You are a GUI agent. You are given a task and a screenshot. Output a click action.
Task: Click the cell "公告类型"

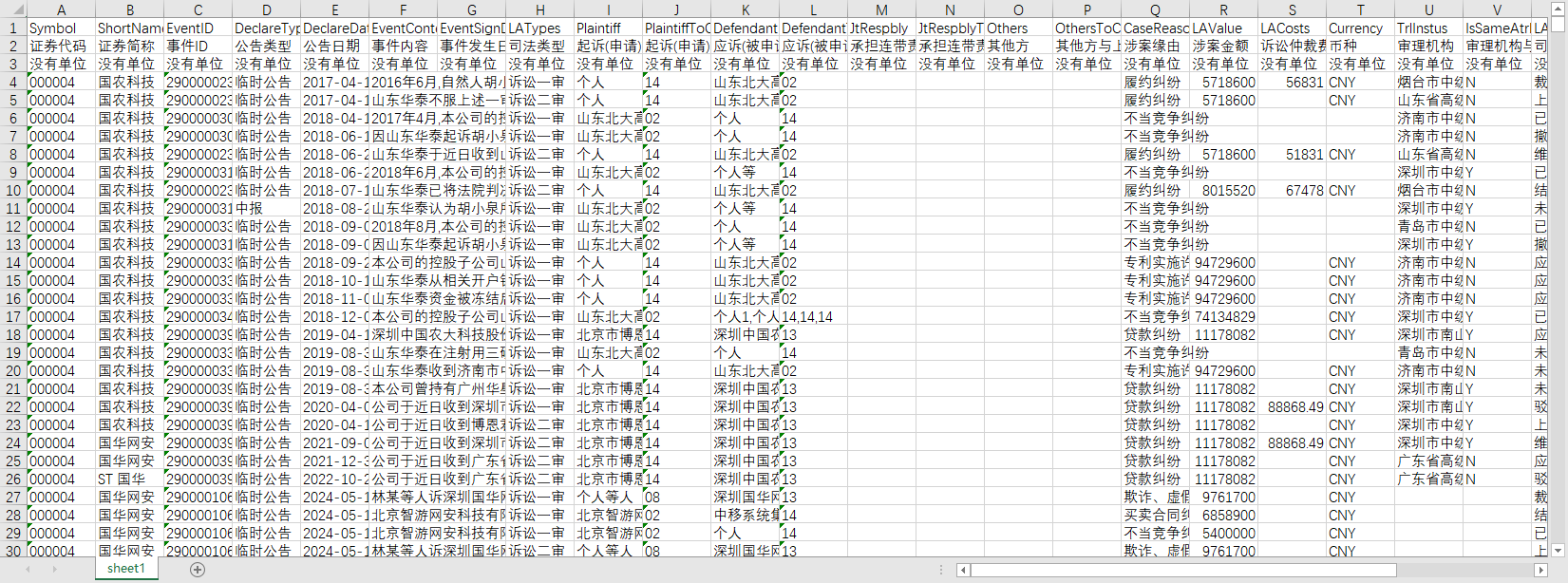coord(266,47)
